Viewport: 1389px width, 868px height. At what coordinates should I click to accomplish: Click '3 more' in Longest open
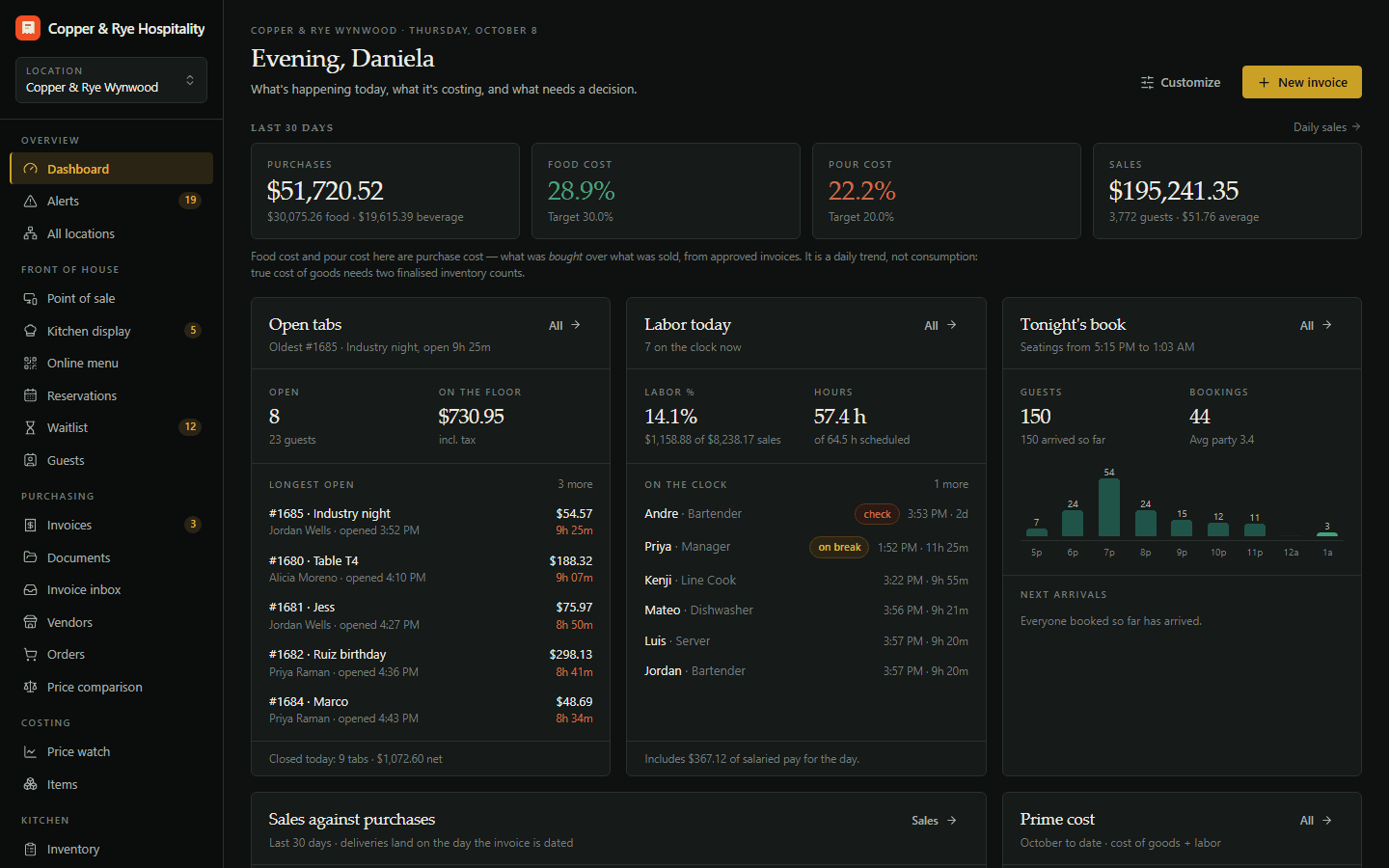[575, 484]
